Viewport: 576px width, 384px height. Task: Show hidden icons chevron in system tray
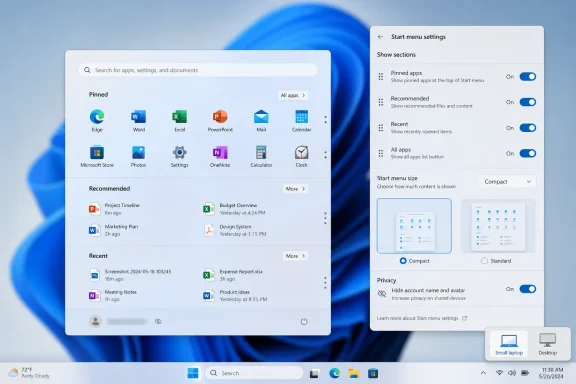point(483,373)
